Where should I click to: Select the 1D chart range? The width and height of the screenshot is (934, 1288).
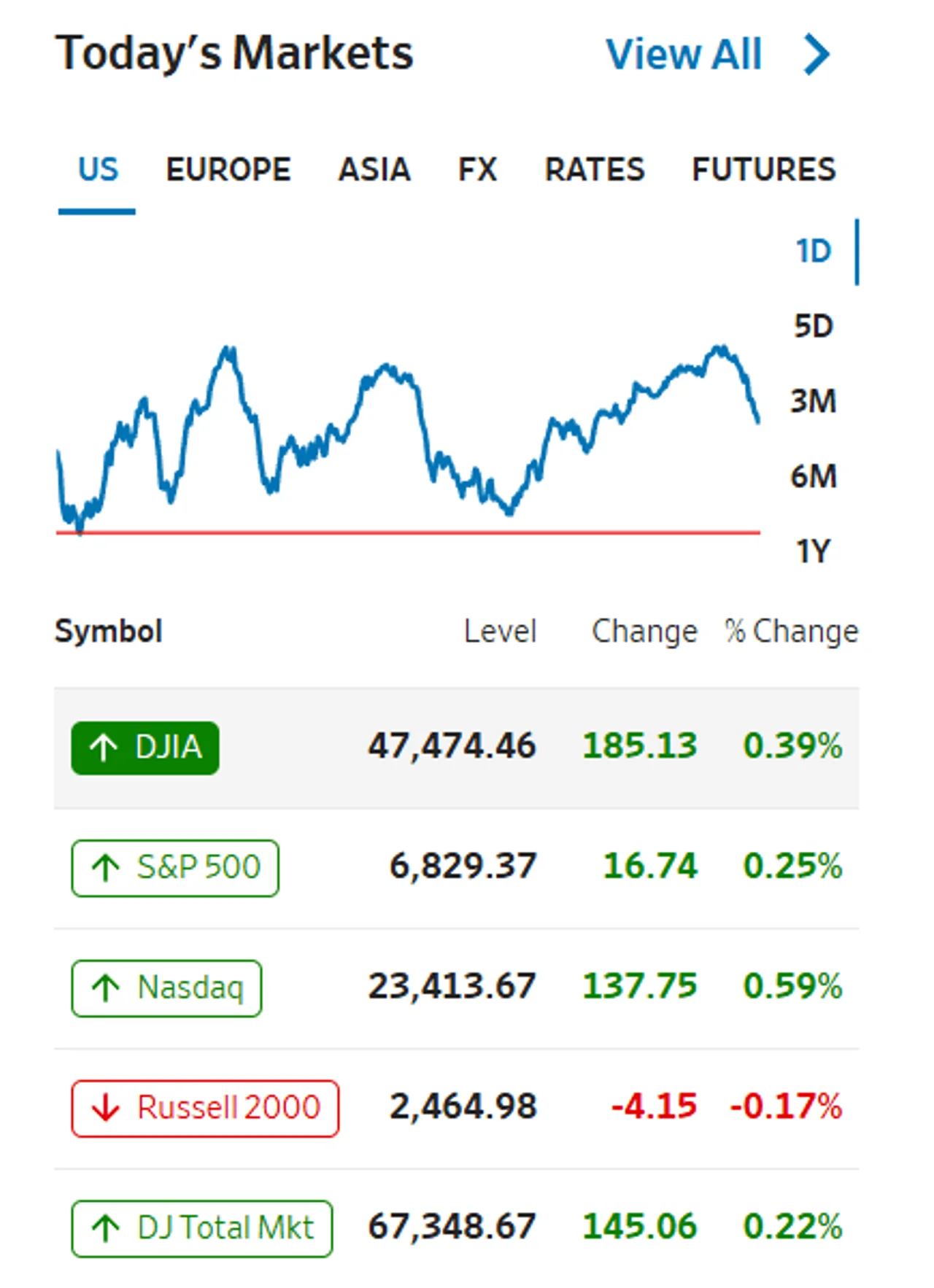tap(813, 251)
